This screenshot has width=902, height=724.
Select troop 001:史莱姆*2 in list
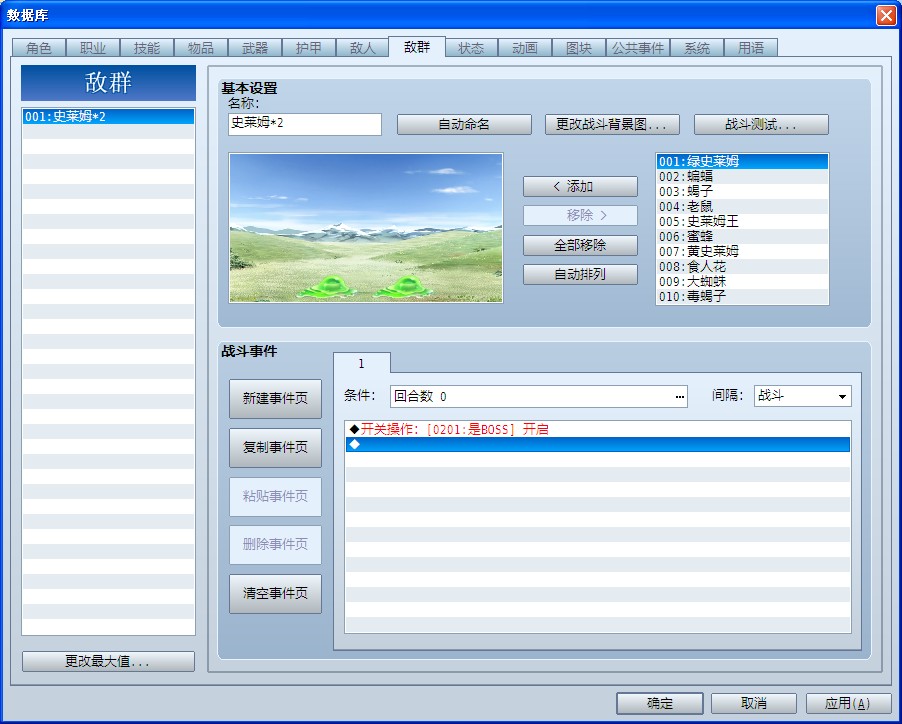click(x=109, y=117)
